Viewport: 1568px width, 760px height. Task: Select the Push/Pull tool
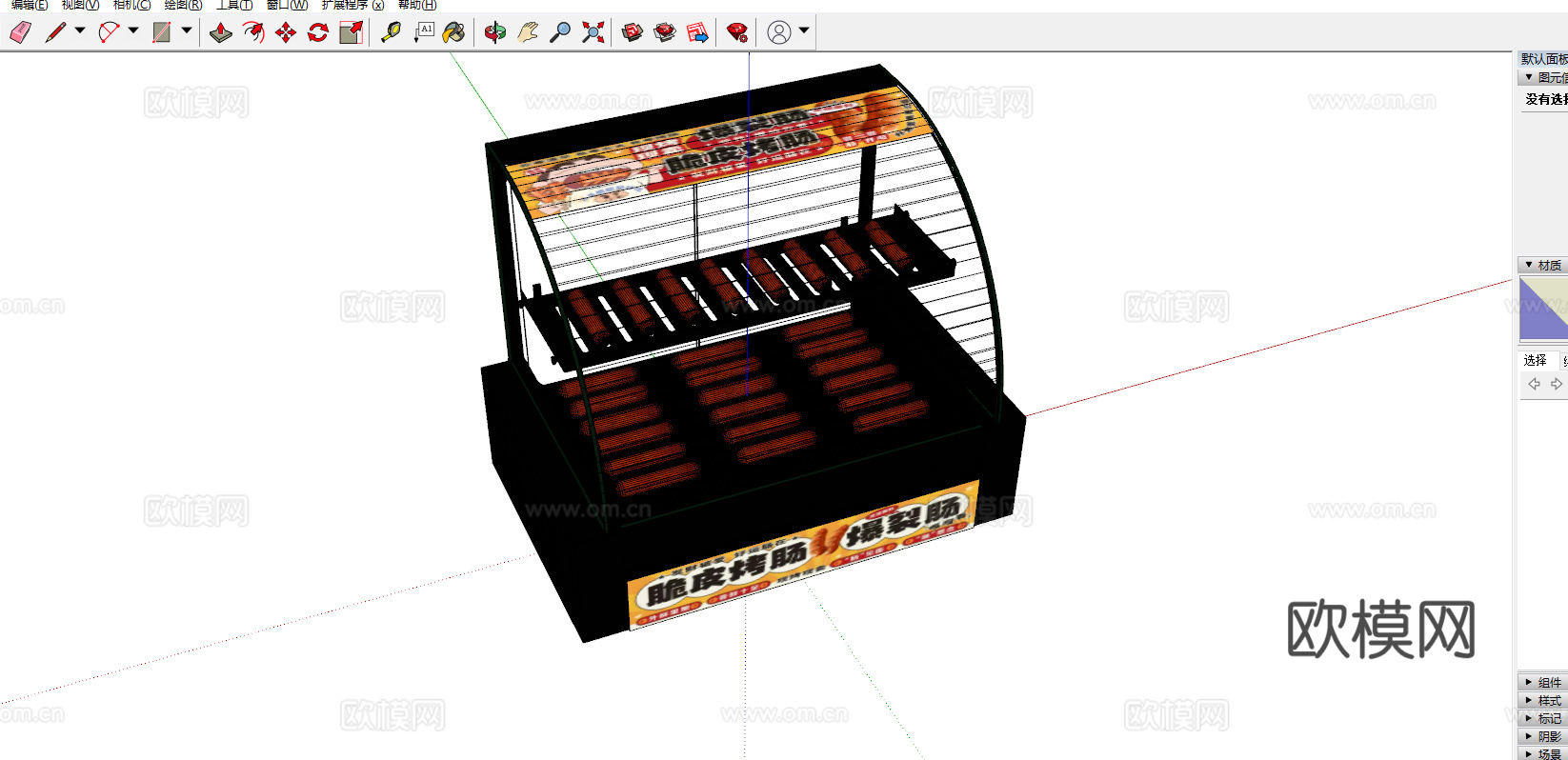click(x=221, y=32)
